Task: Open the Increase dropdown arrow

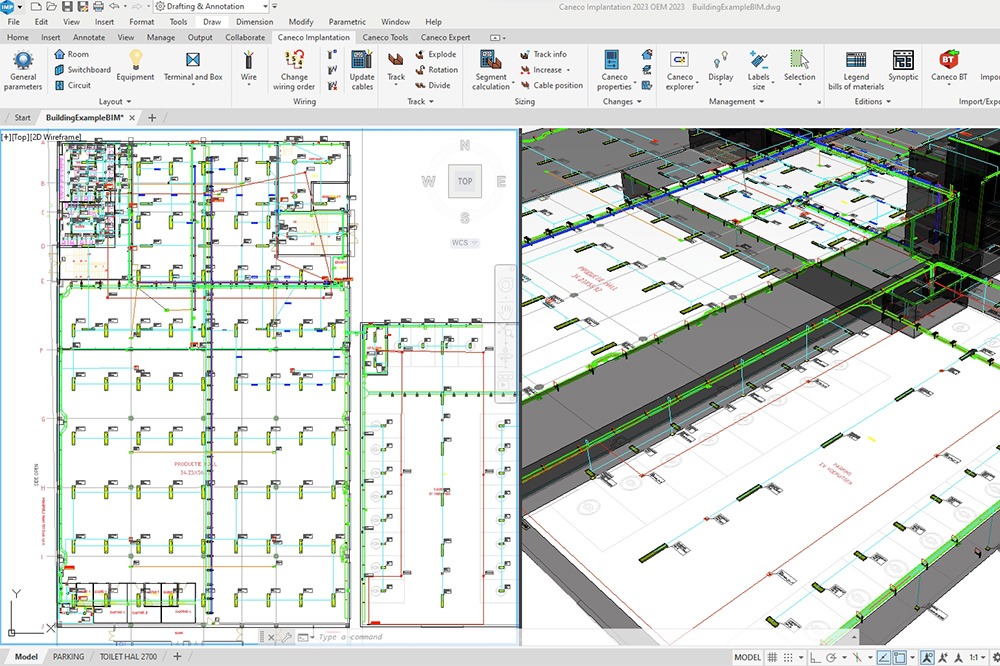Action: [568, 70]
